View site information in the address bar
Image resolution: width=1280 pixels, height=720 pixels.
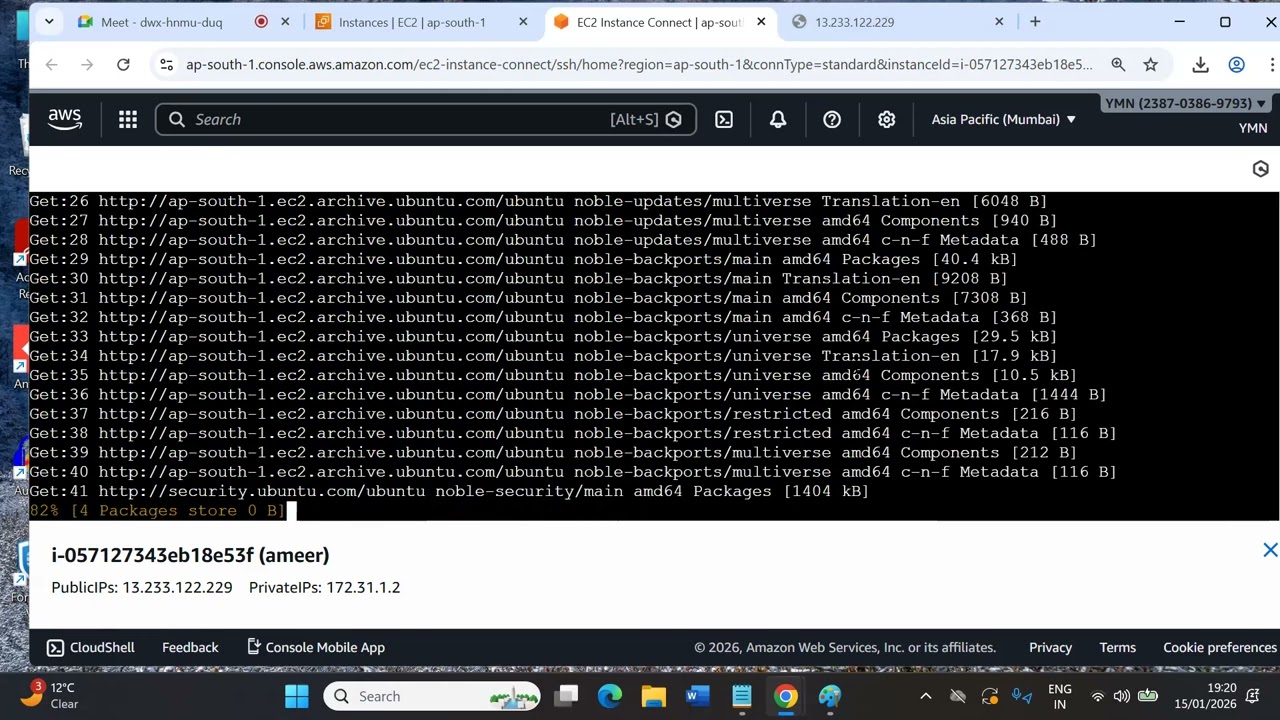click(166, 64)
